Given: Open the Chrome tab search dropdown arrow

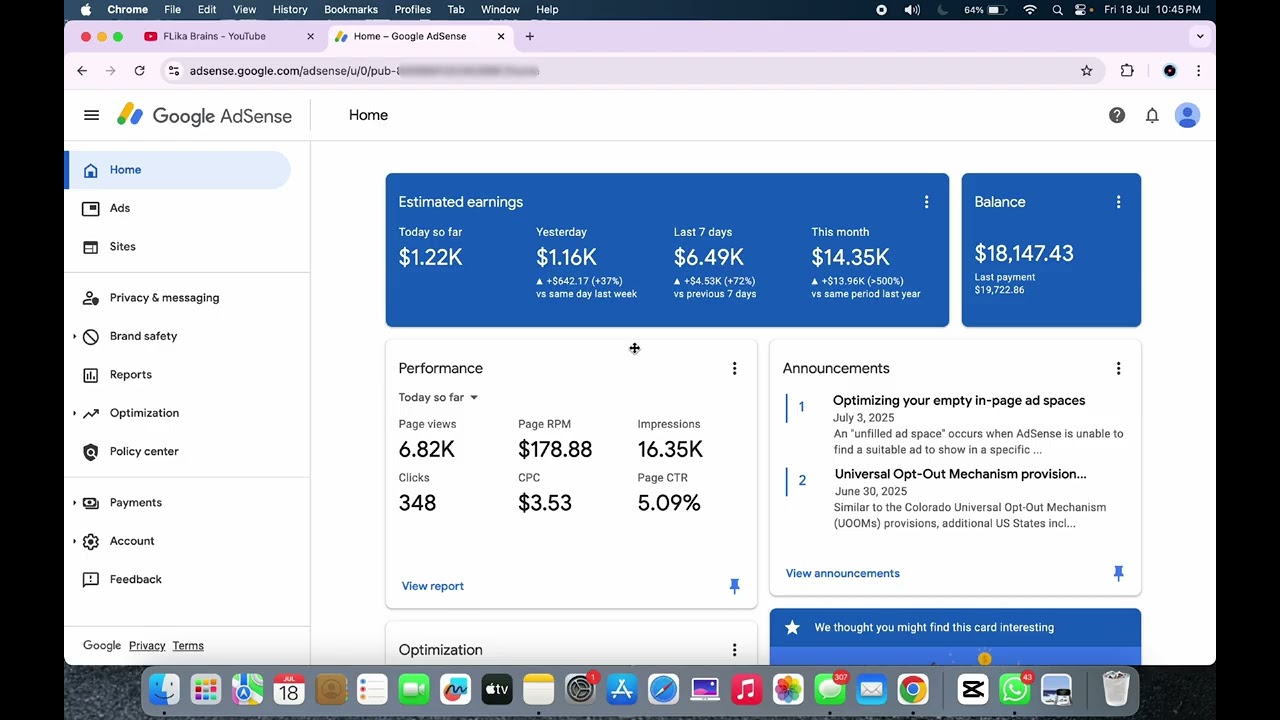Looking at the screenshot, I should 1200,37.
